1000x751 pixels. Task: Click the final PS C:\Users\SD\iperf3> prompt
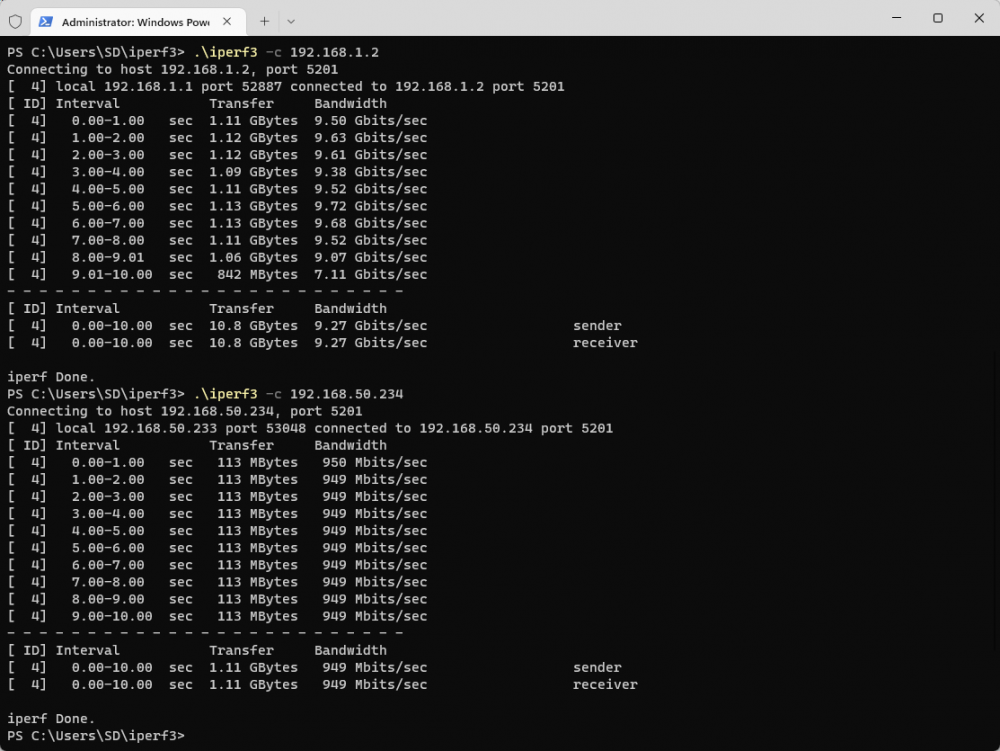click(96, 736)
